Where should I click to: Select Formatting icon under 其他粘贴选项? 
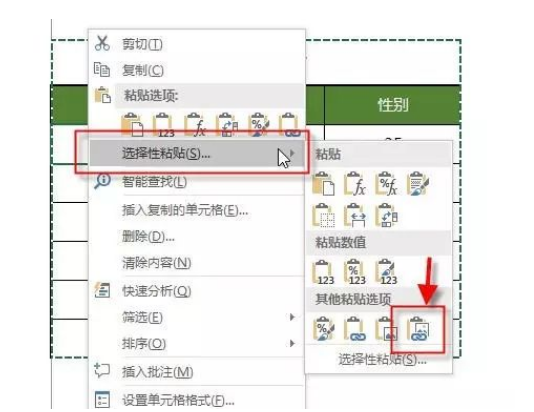coord(324,329)
